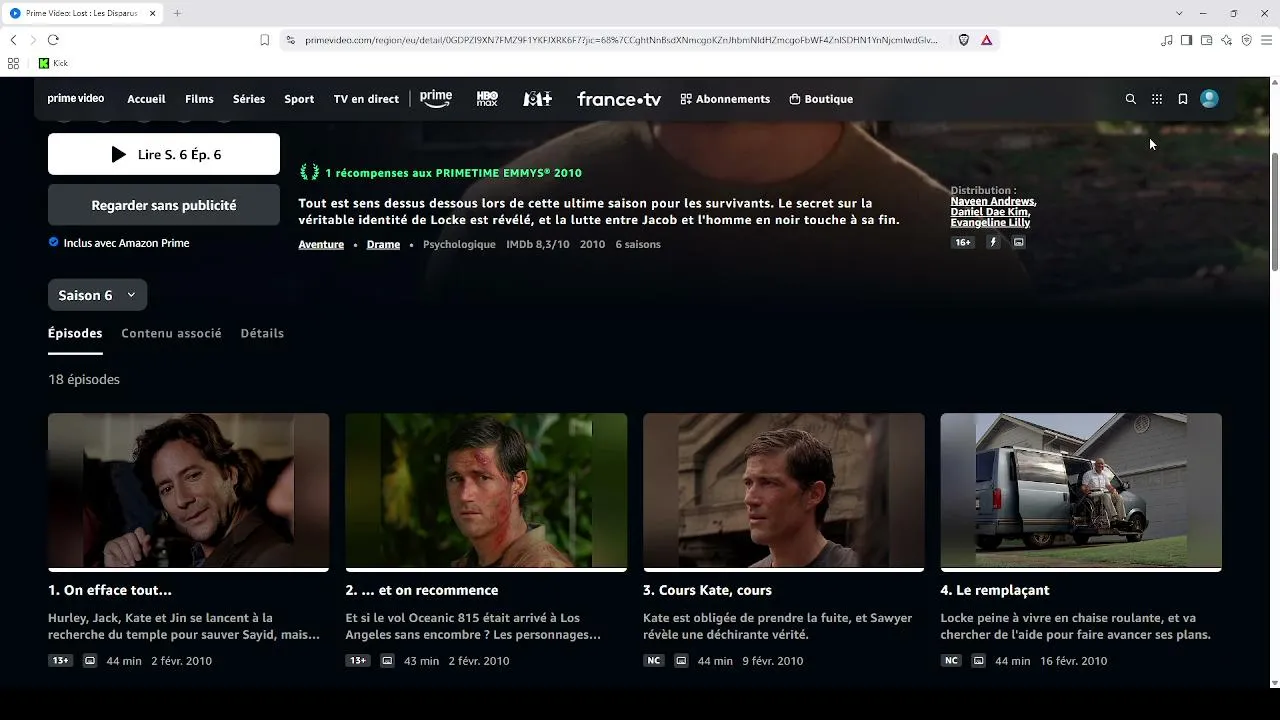1280x720 pixels.
Task: Go back with the browser back arrow
Action: tap(13, 40)
